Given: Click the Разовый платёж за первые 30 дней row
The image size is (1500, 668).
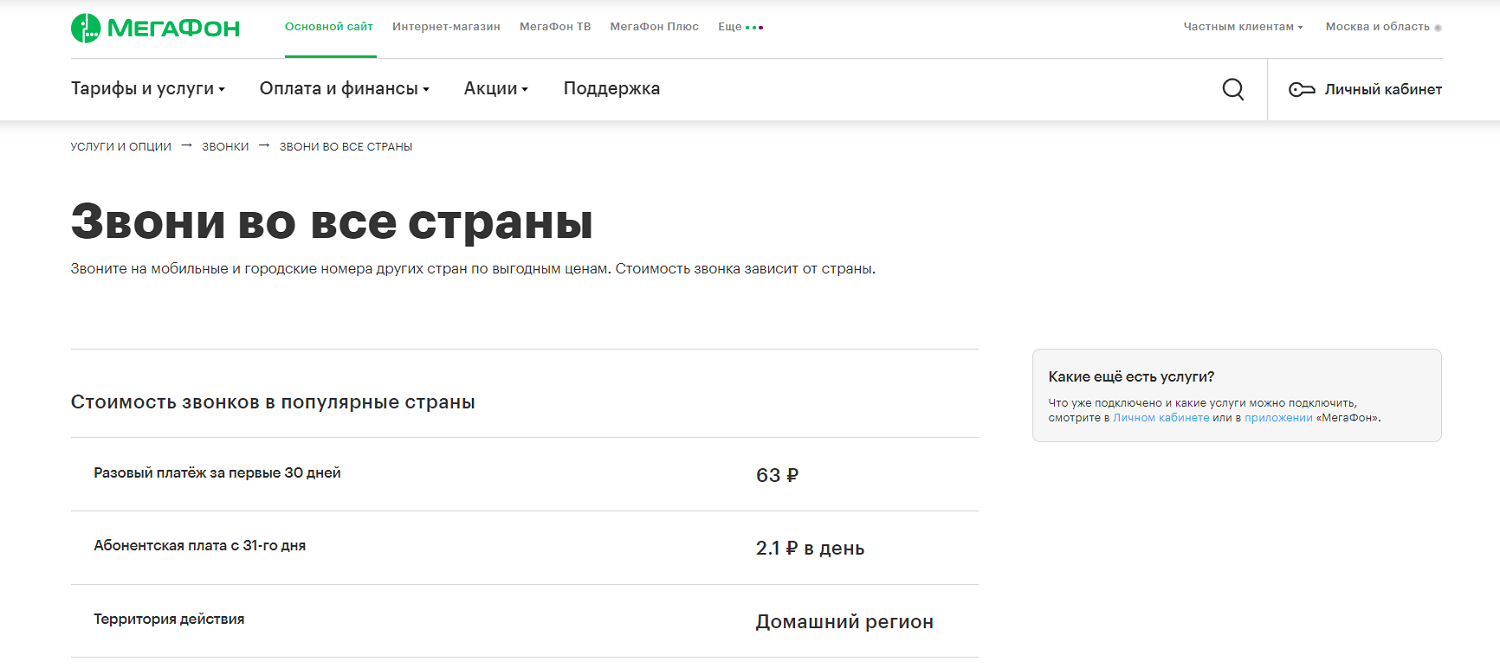Looking at the screenshot, I should pos(524,474).
